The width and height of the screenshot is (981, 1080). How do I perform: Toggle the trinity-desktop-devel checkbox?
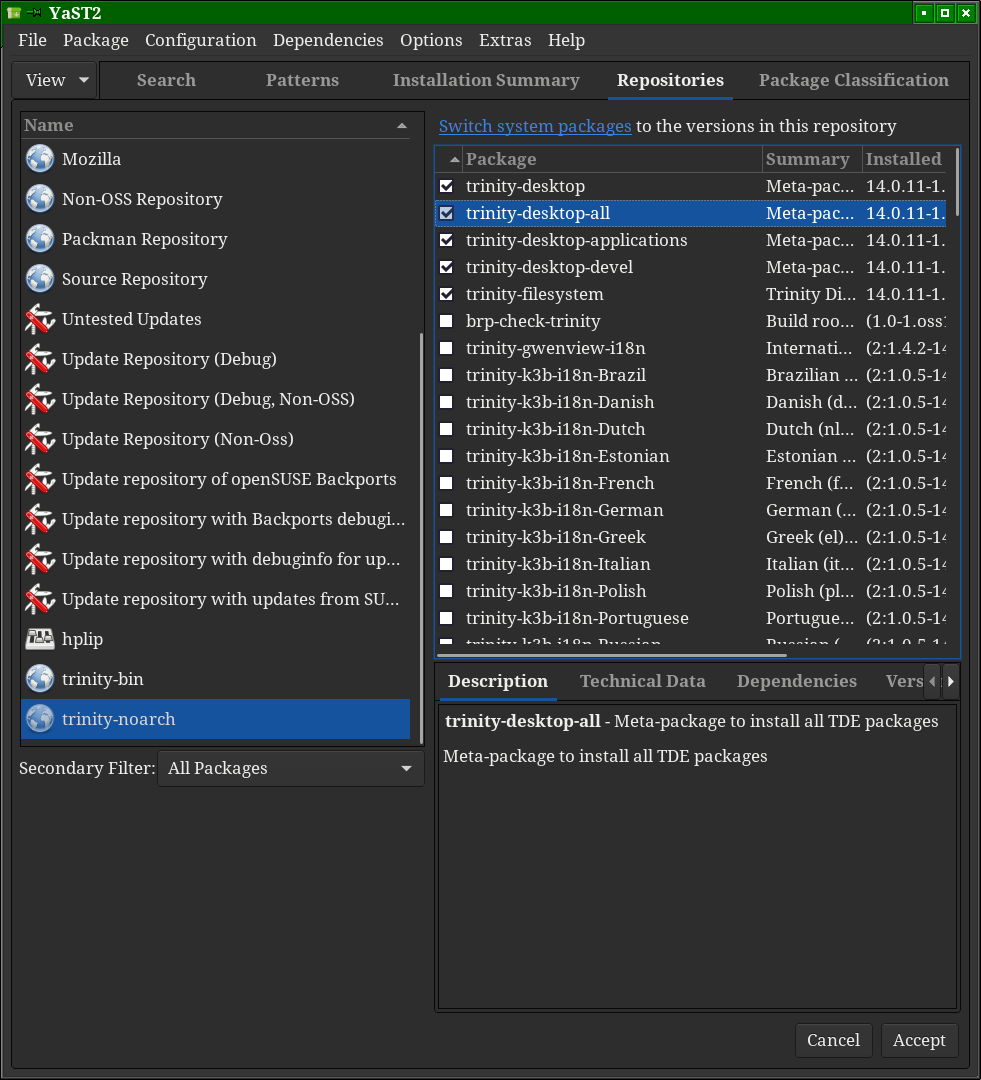[x=446, y=267]
